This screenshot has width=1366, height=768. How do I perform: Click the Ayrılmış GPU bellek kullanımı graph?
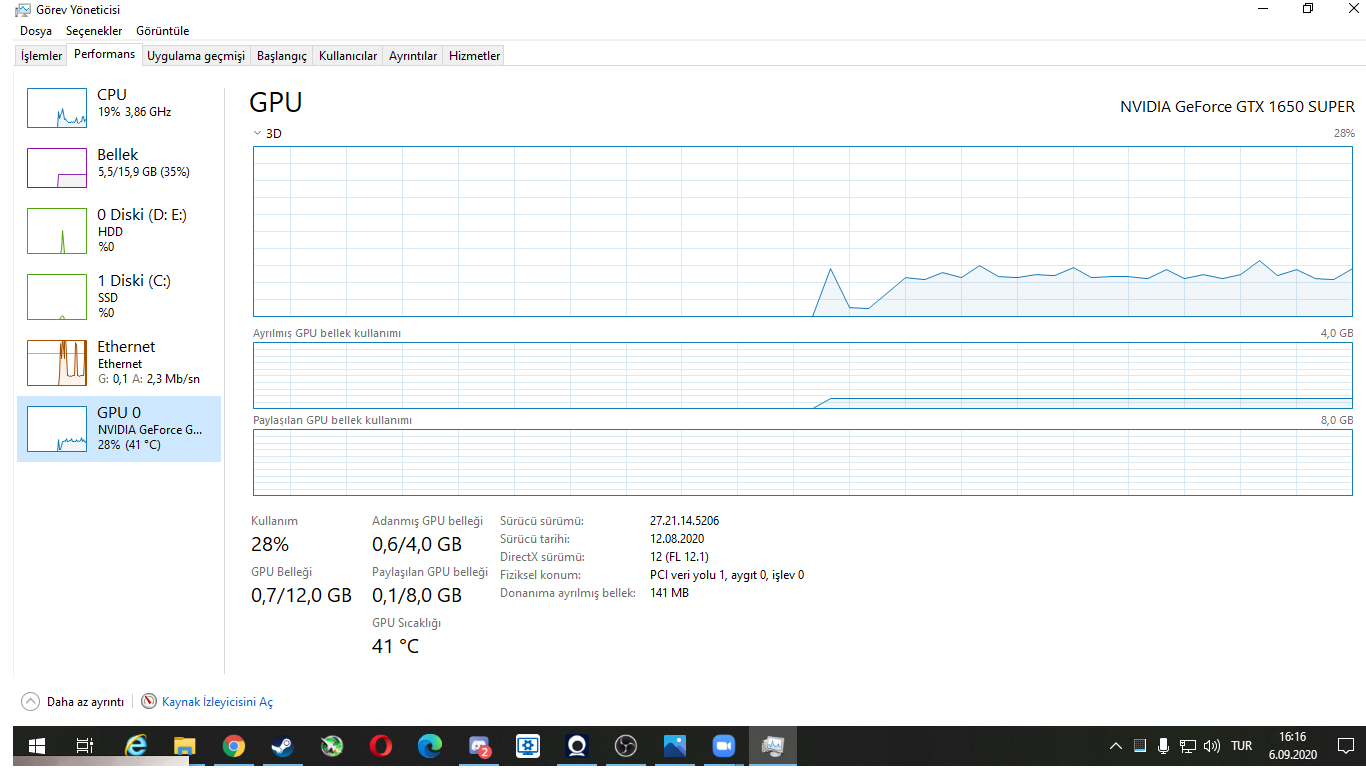click(803, 375)
